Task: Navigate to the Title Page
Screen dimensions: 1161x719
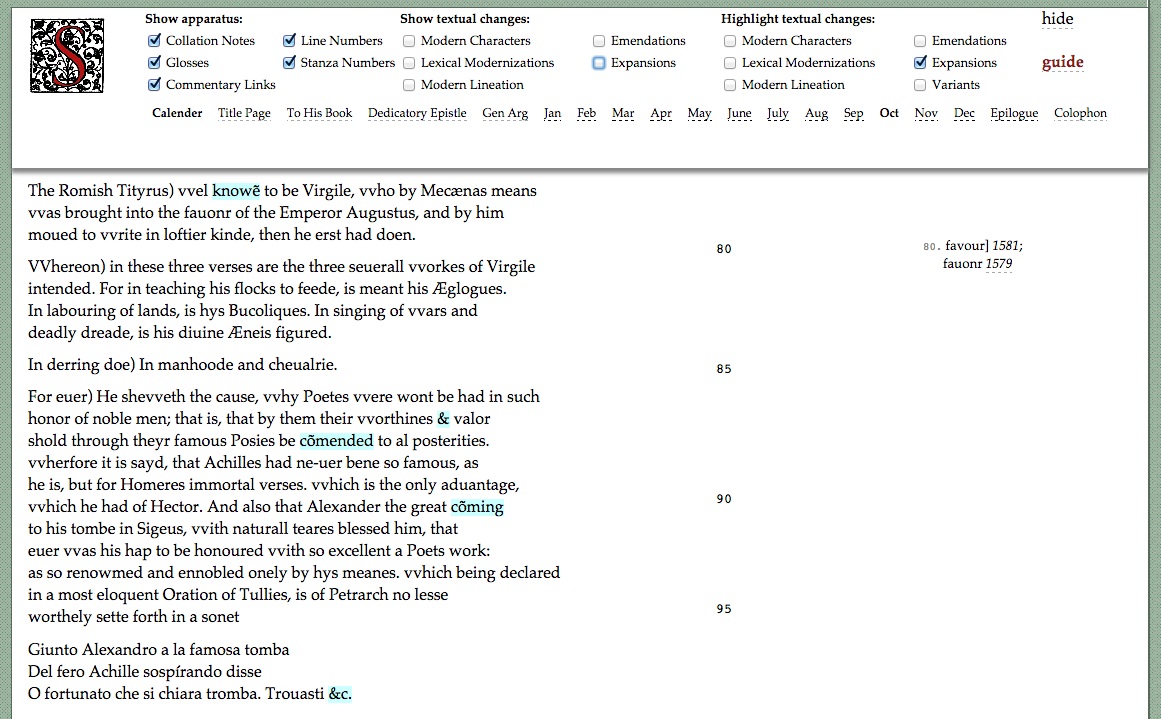Action: (x=244, y=113)
